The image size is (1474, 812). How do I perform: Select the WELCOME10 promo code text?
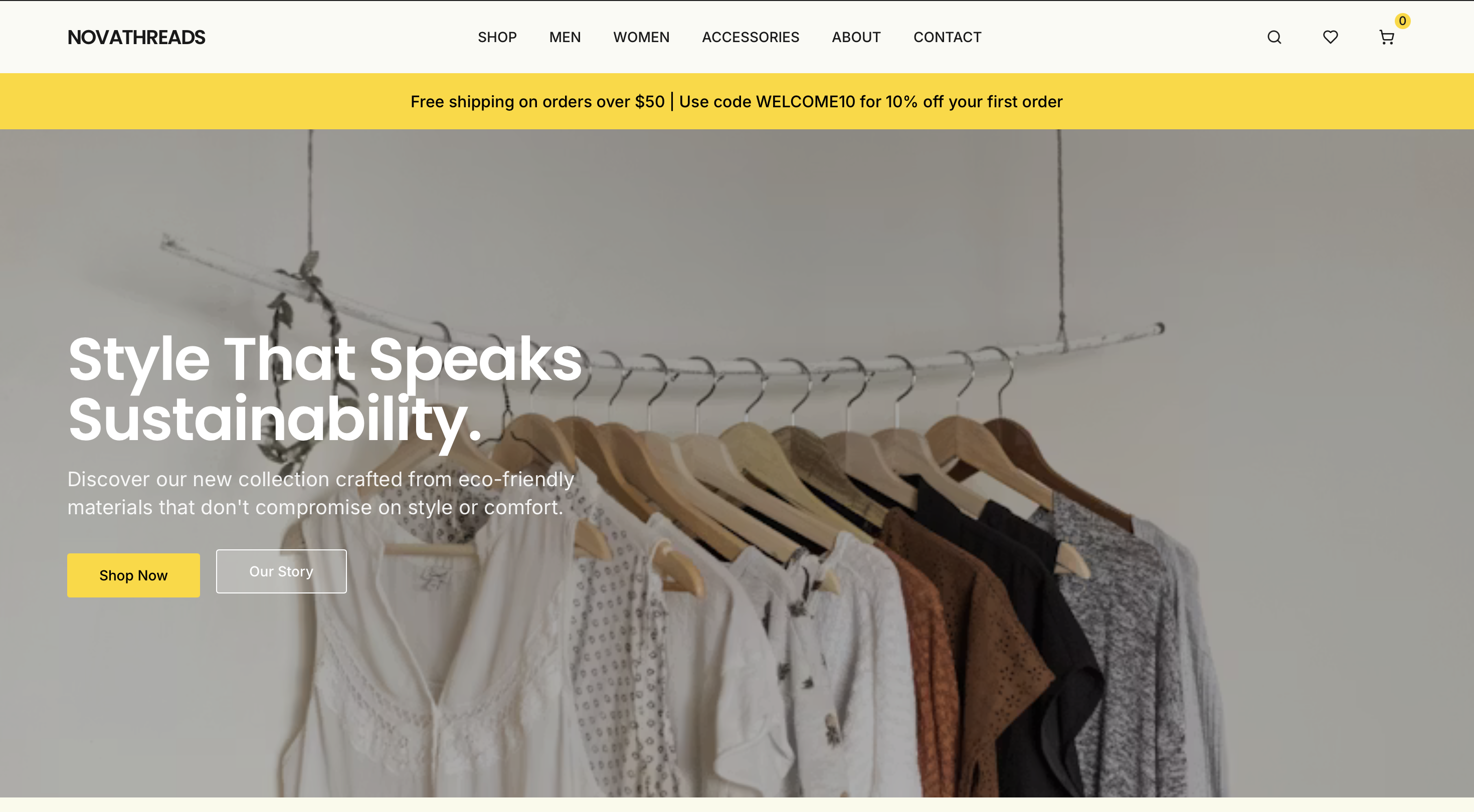tap(805, 101)
